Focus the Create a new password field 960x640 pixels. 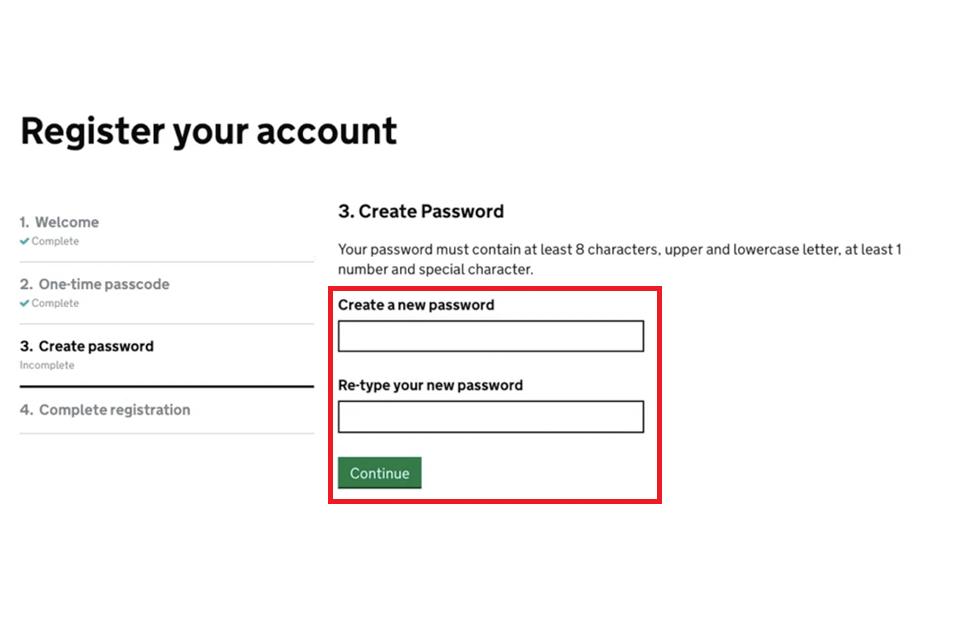pos(490,337)
